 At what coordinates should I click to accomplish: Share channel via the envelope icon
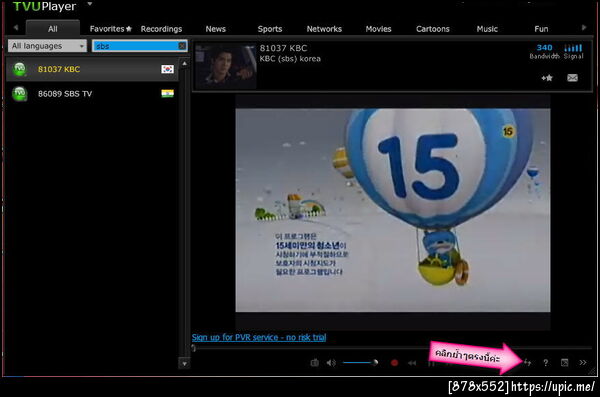pyautogui.click(x=572, y=78)
